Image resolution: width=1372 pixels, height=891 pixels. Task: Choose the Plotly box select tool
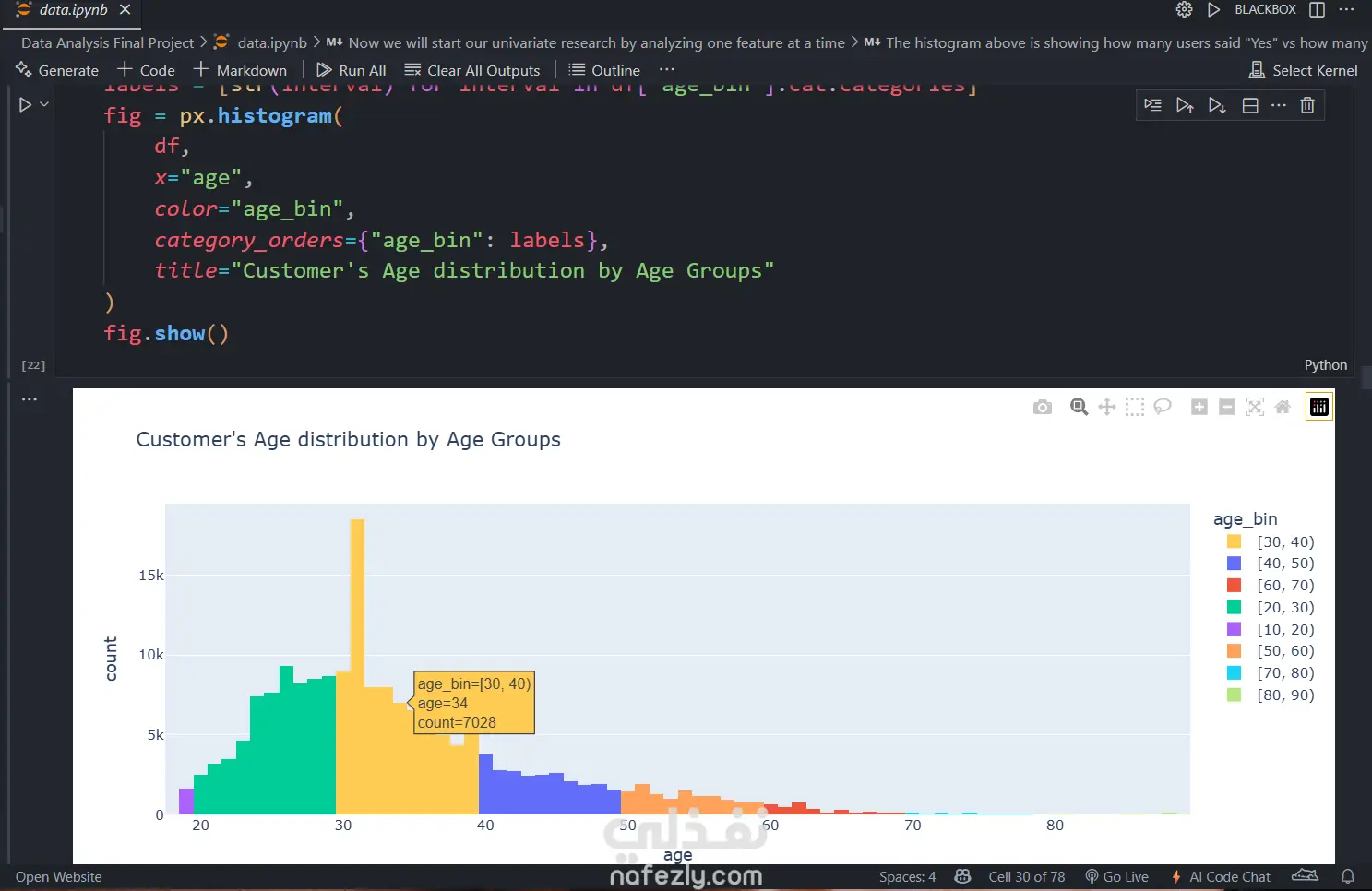tap(1135, 407)
